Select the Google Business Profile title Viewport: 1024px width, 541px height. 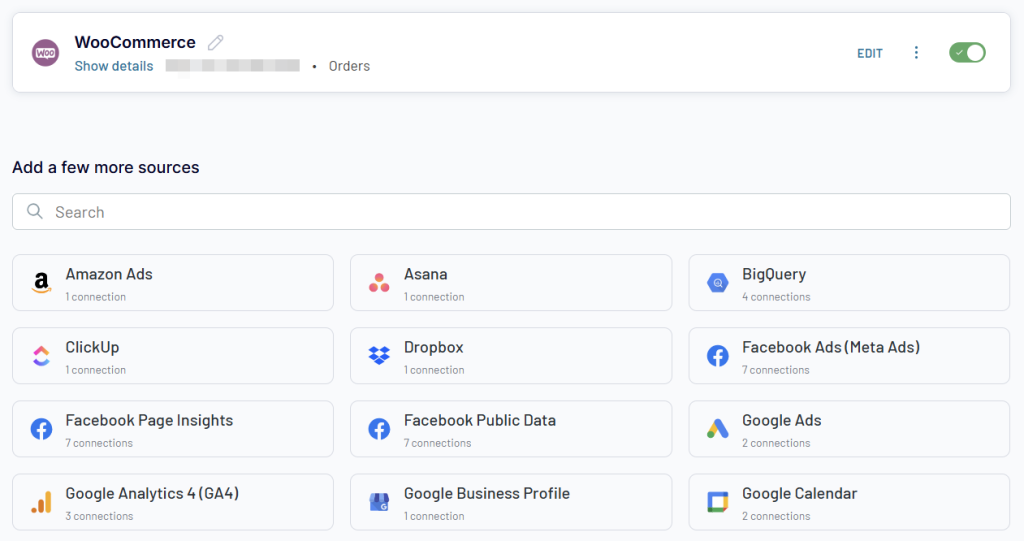tap(487, 494)
